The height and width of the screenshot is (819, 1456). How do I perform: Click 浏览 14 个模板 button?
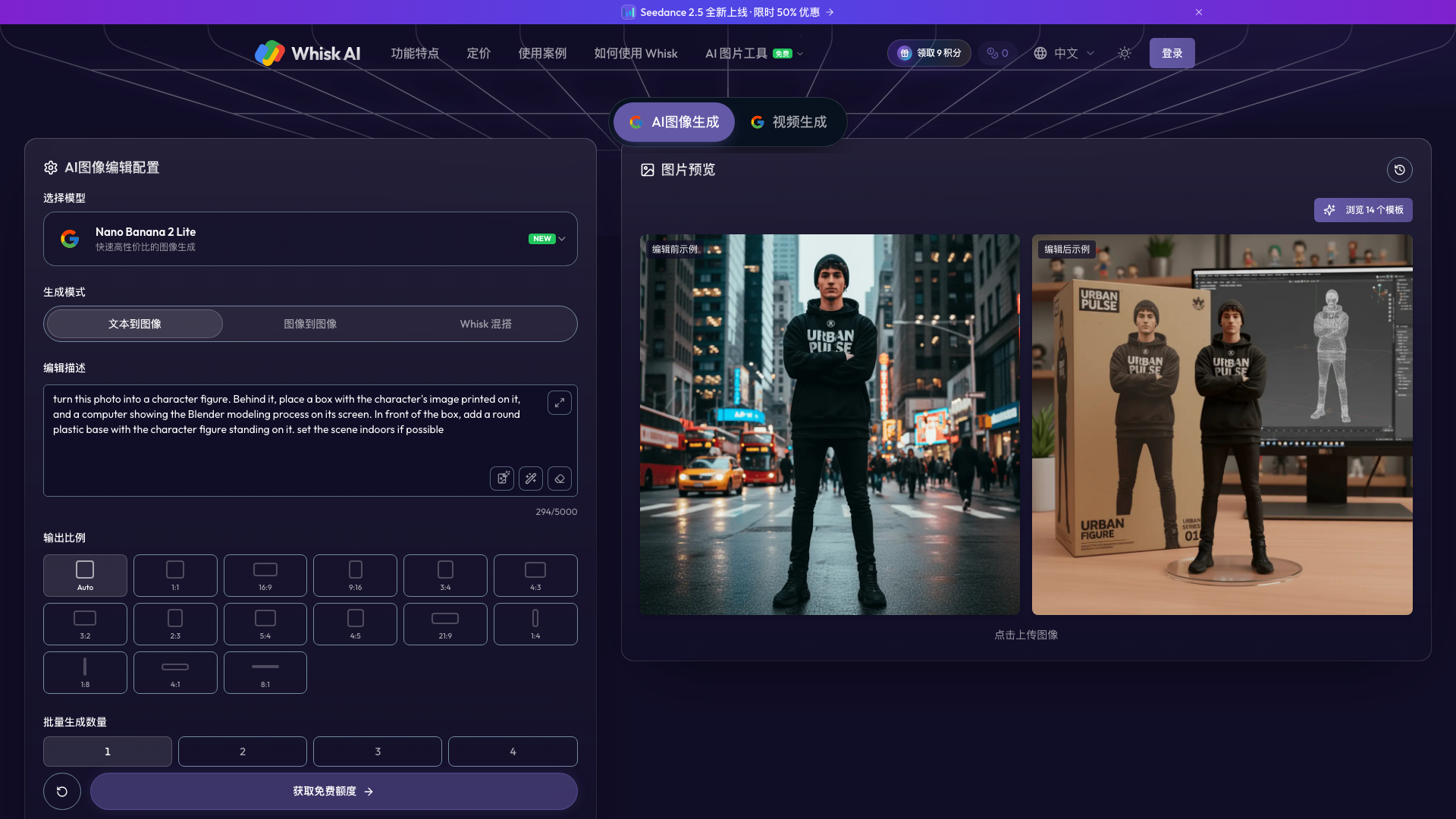click(1363, 210)
